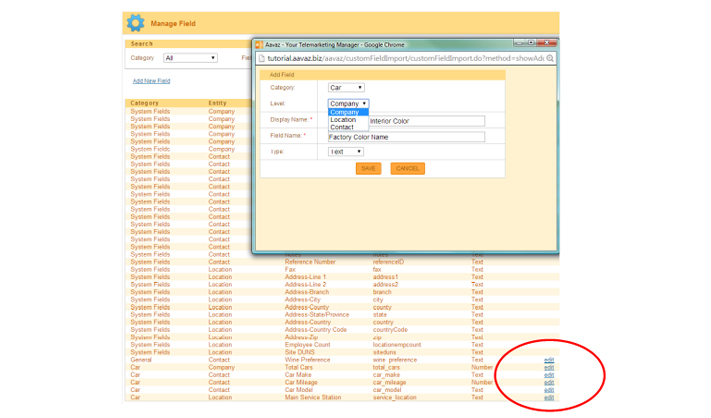Click the Address-Line 2 cell

pos(305,285)
